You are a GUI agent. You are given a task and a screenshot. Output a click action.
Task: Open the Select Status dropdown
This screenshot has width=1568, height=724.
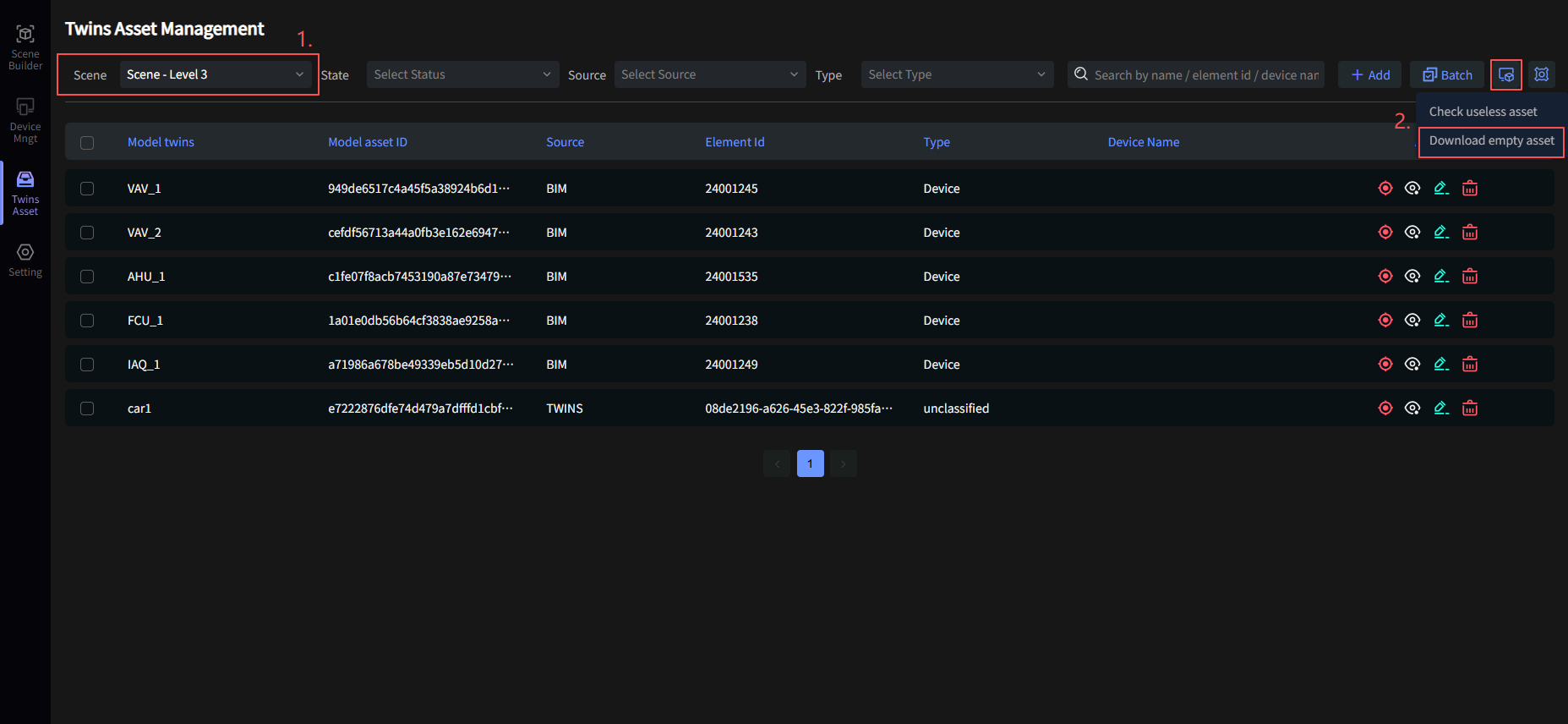(462, 74)
